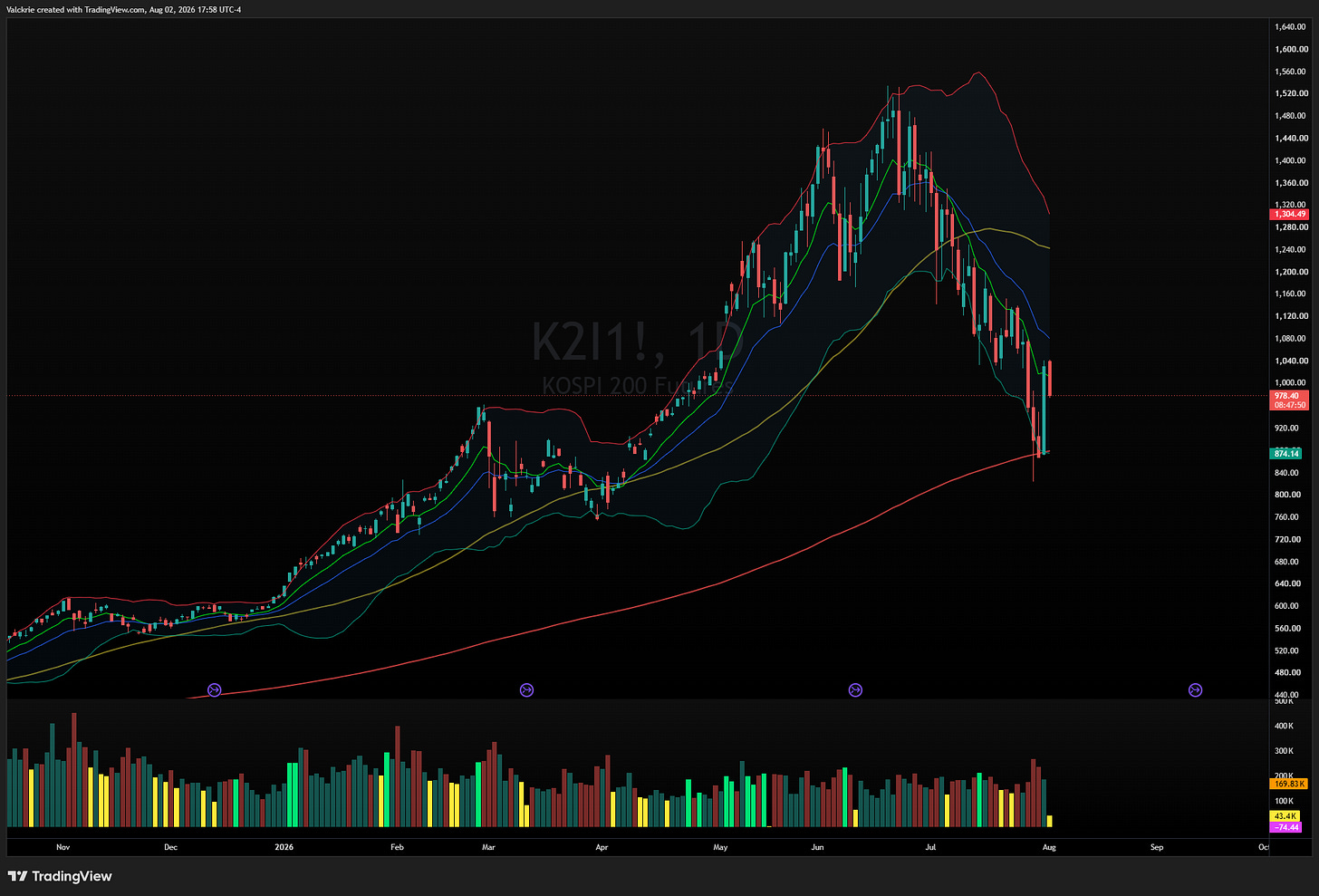Click the 1,400.00 price axis label
Viewport: 1319px width, 896px height.
pos(1290,160)
